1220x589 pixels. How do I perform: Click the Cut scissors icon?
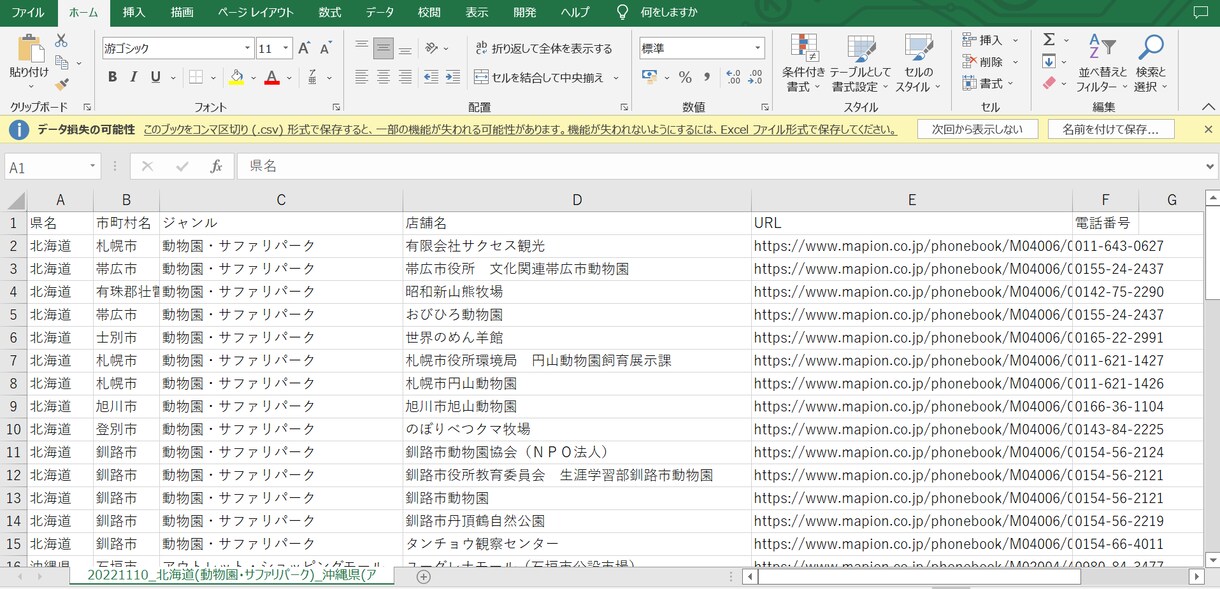click(62, 40)
